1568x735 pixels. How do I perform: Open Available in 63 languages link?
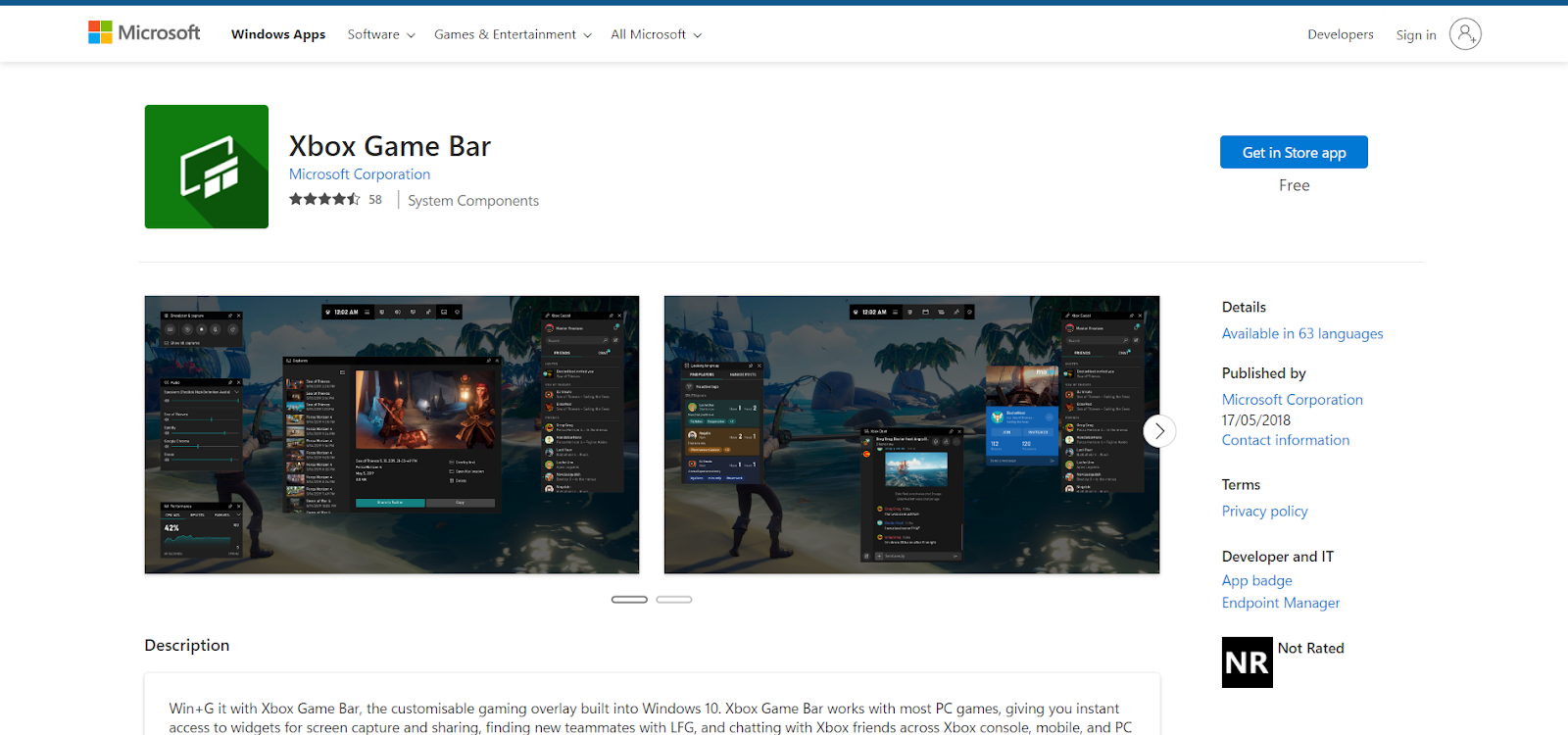(x=1302, y=334)
